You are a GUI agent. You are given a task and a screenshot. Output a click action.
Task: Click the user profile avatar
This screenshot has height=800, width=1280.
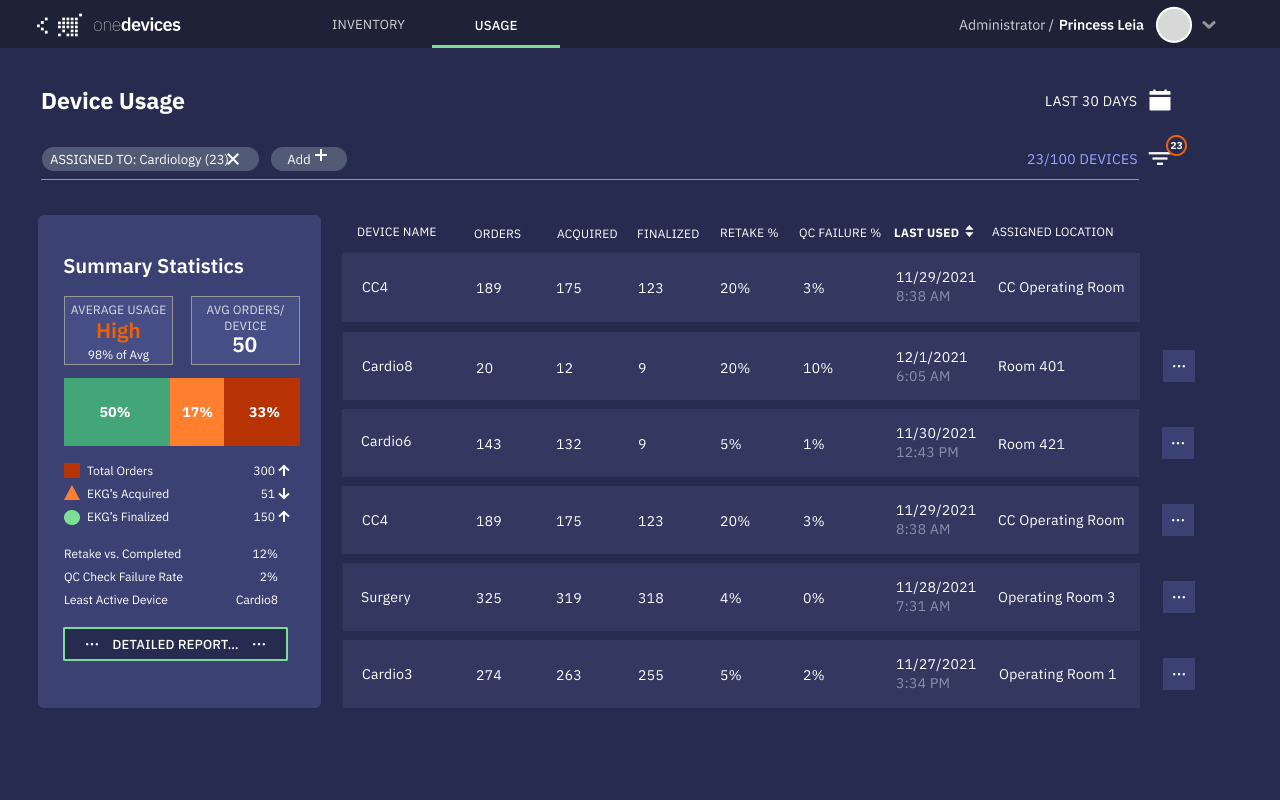(x=1173, y=25)
